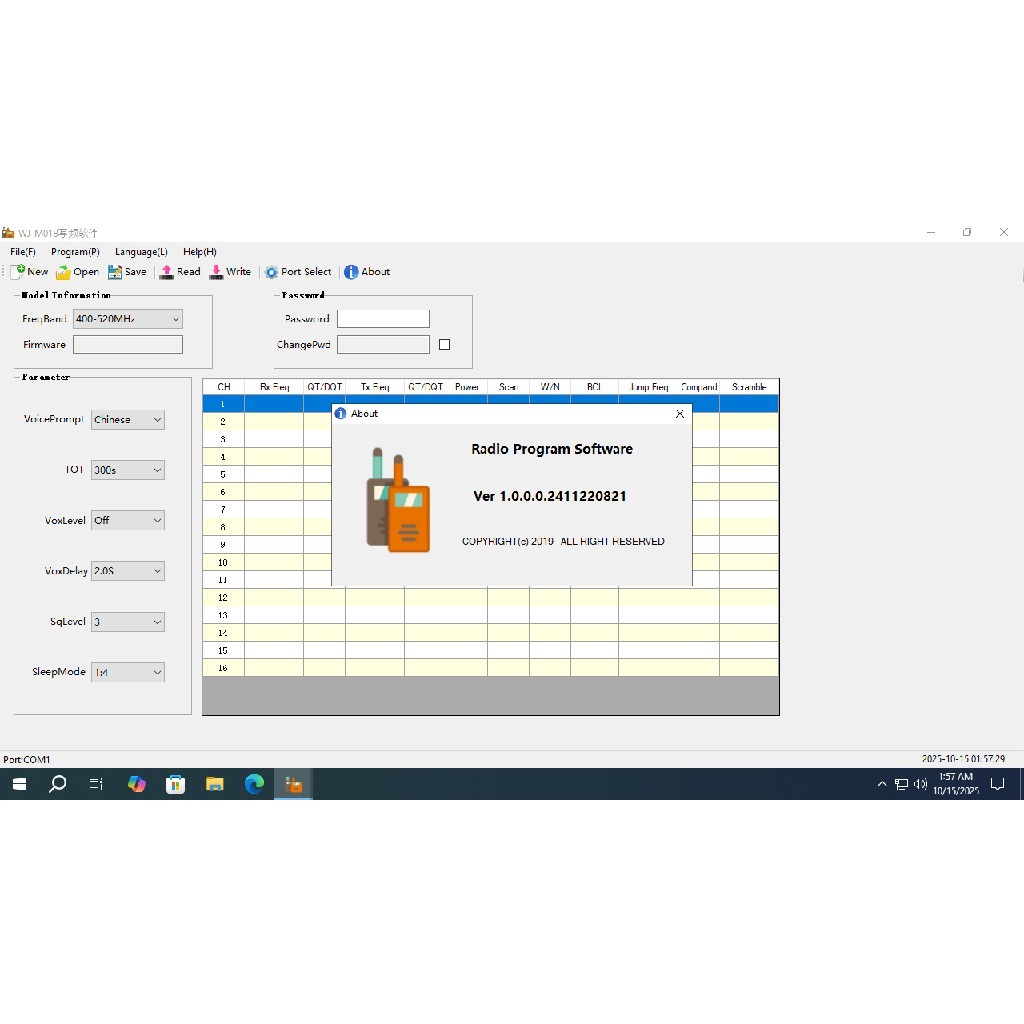The height and width of the screenshot is (1024, 1024).
Task: Click the Read from radio icon
Action: tap(167, 272)
